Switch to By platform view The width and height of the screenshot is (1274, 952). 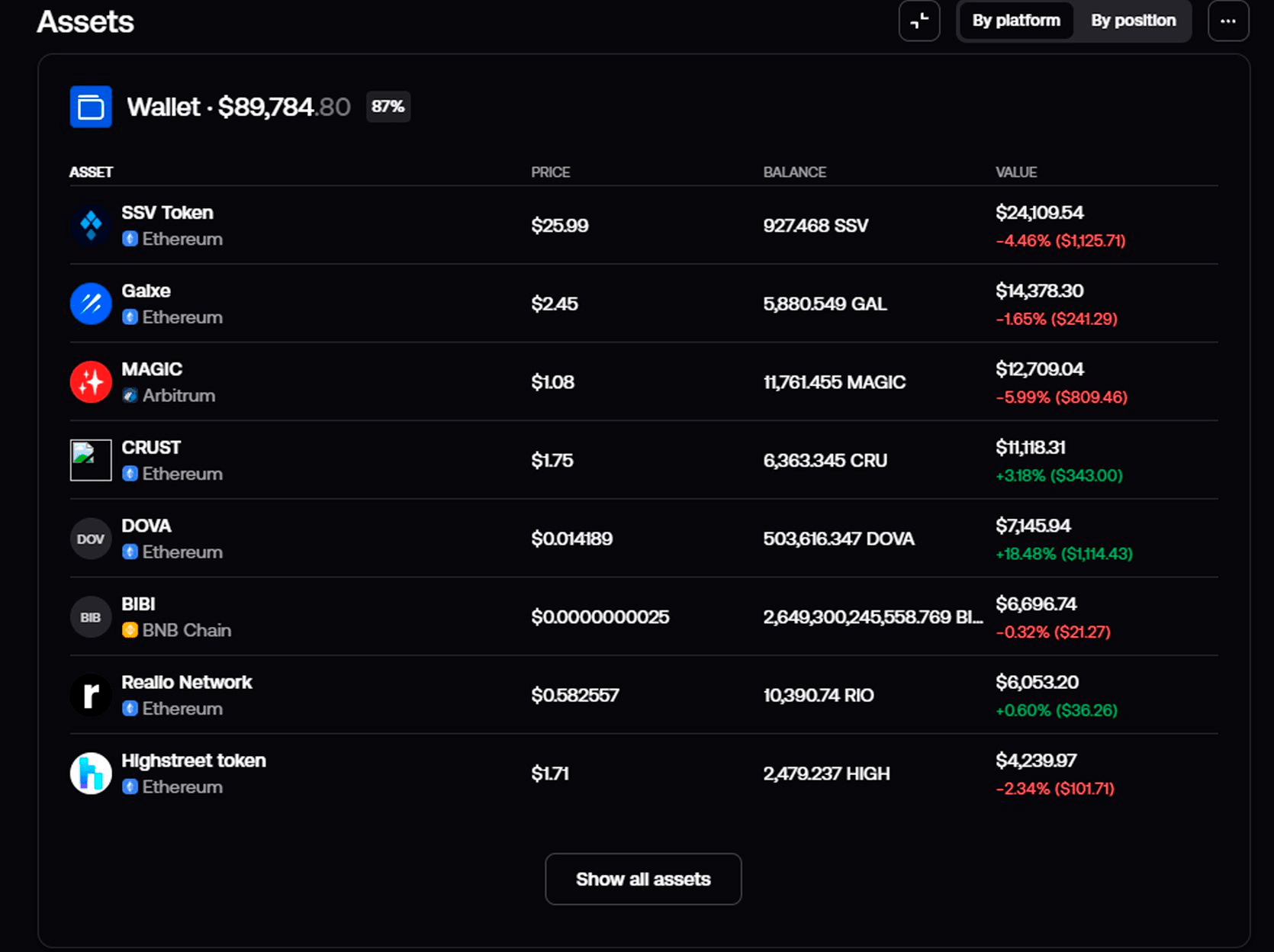(1015, 21)
